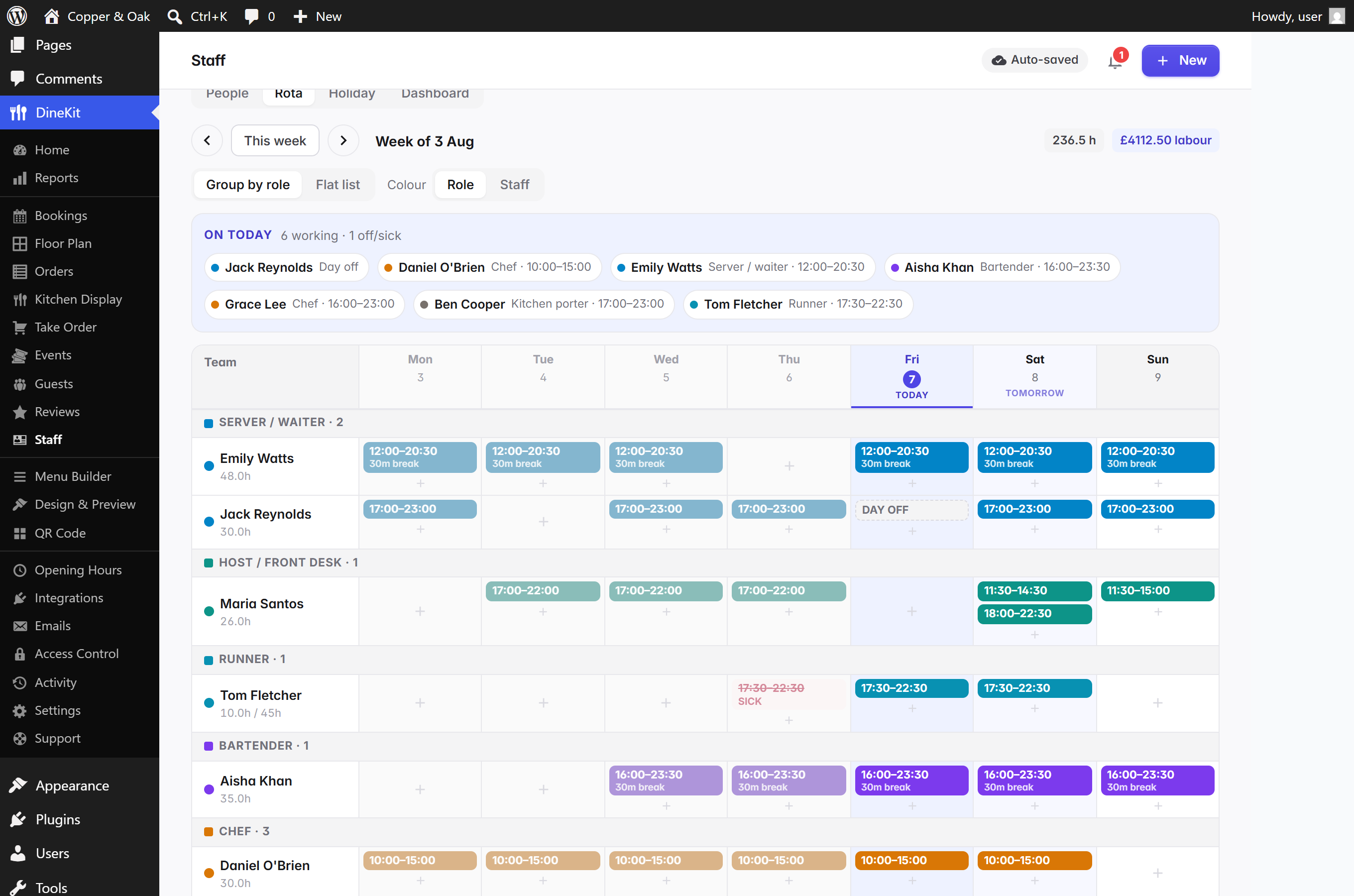
Task: Select the Emily Watts team row name
Action: (256, 458)
